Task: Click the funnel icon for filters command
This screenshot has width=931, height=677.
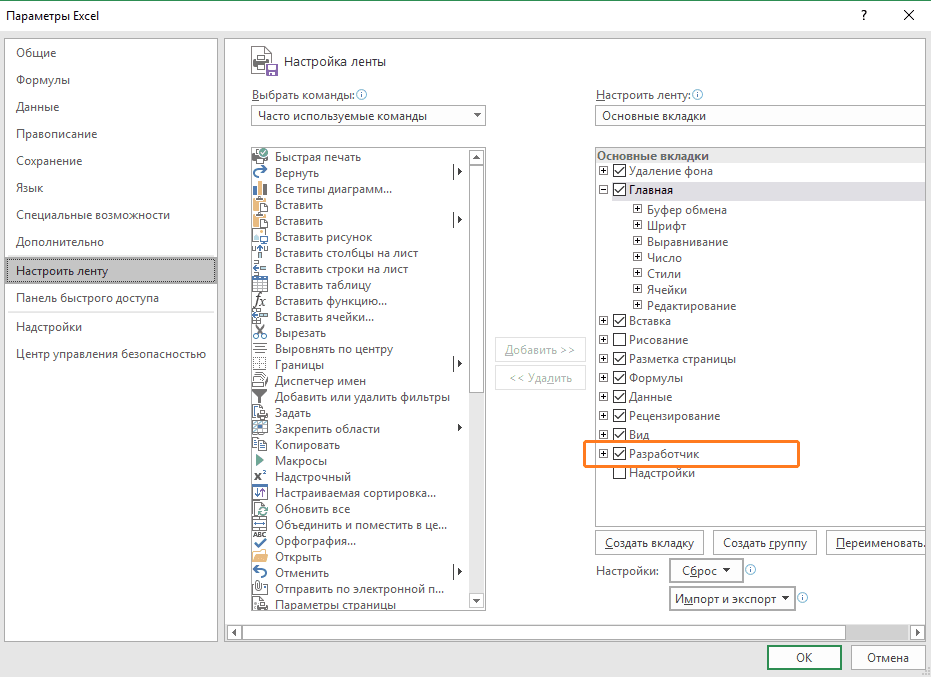Action: (260, 397)
